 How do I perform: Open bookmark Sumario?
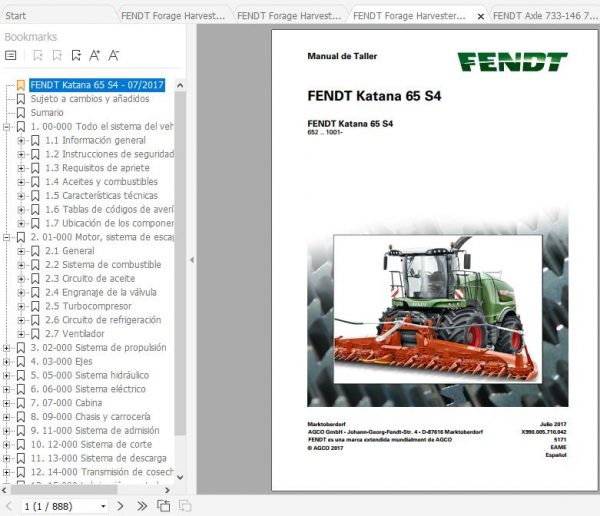coord(47,113)
